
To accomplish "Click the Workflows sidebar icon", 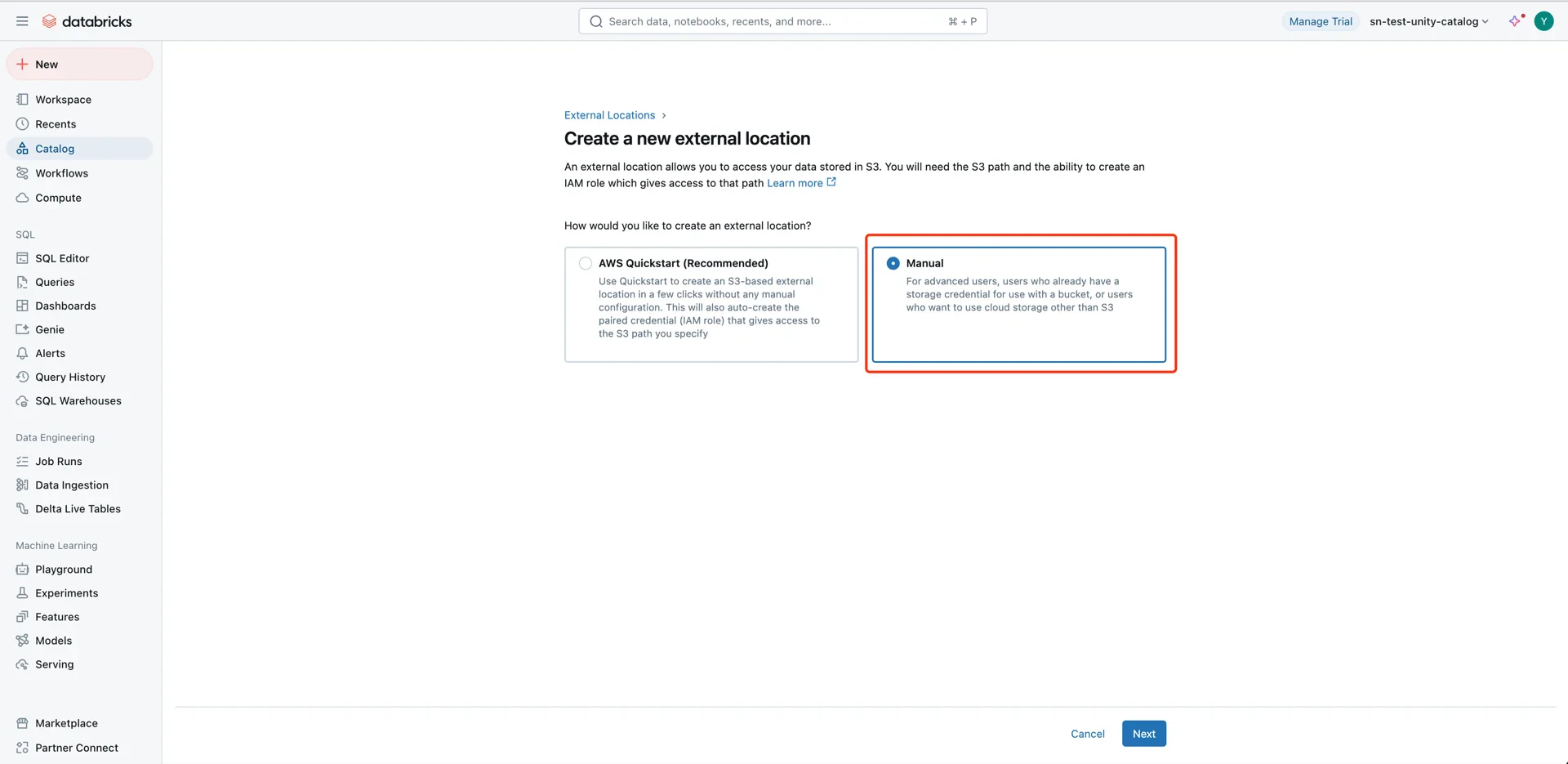I will pyautogui.click(x=22, y=173).
